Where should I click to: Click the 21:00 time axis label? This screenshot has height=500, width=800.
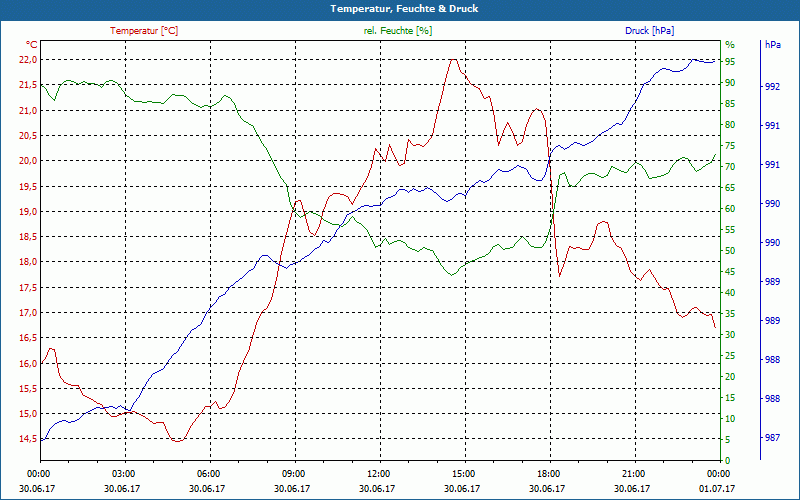point(633,473)
